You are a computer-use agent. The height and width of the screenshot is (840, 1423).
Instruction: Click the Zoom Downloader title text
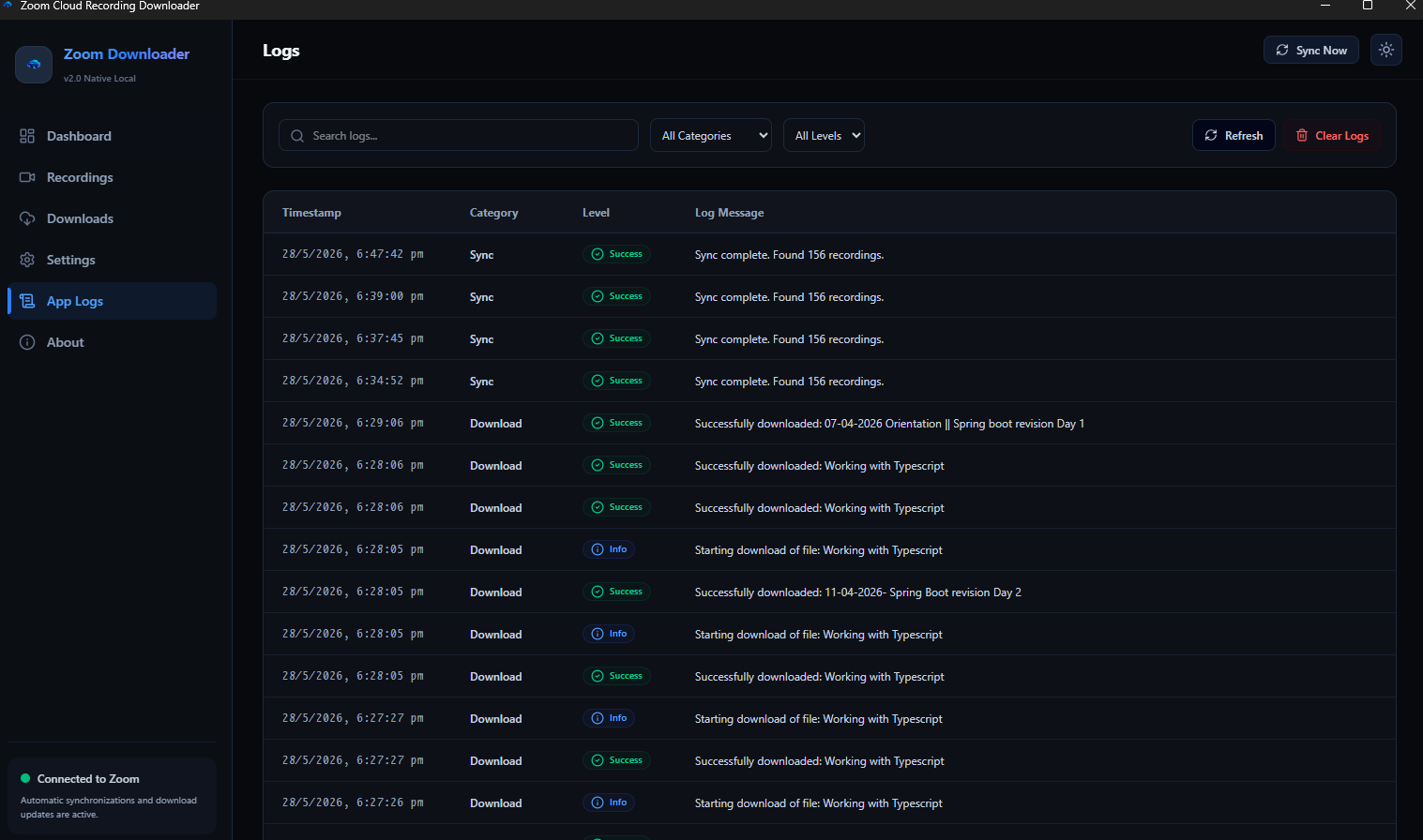(127, 54)
